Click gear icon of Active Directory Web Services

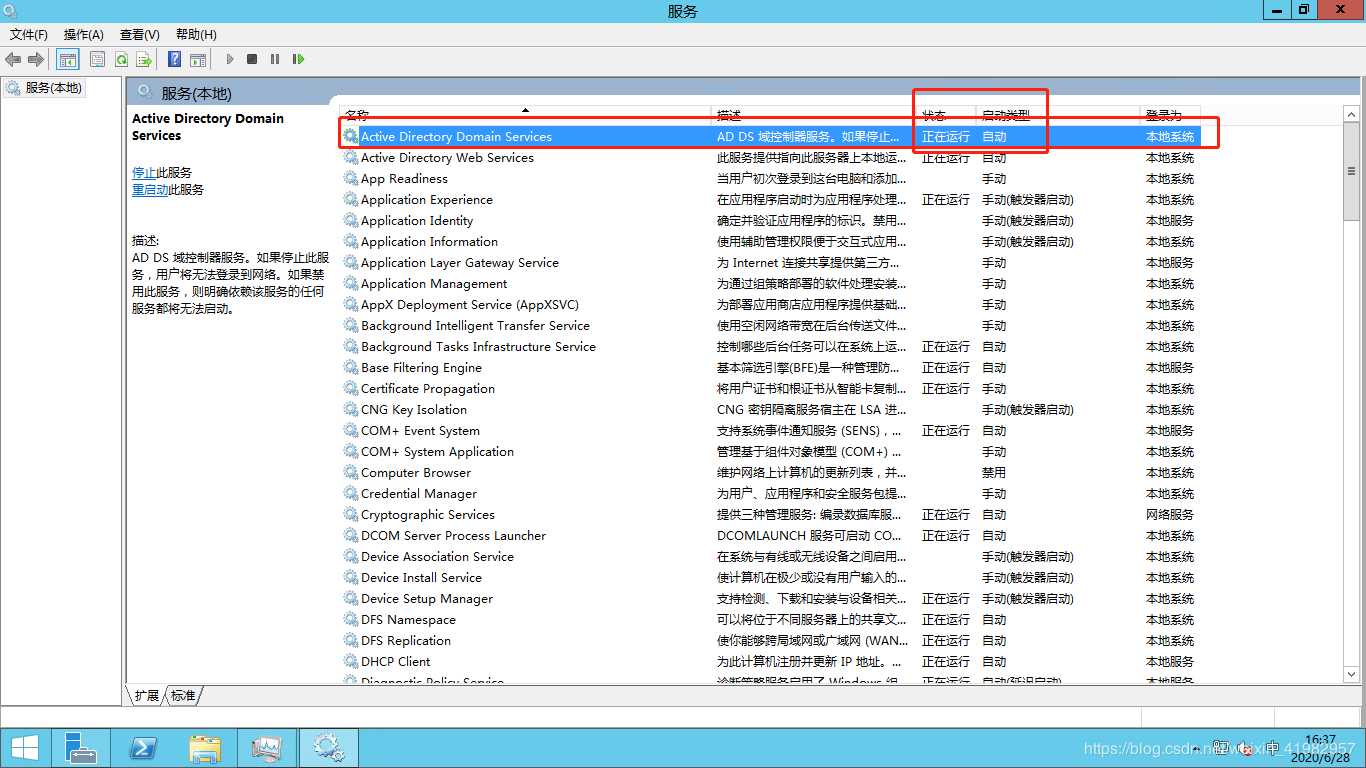[351, 158]
